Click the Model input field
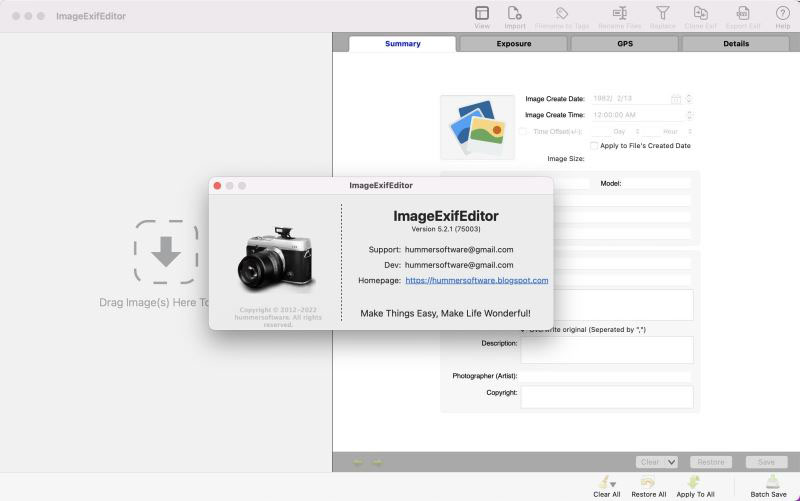This screenshot has width=800, height=501. coord(658,183)
